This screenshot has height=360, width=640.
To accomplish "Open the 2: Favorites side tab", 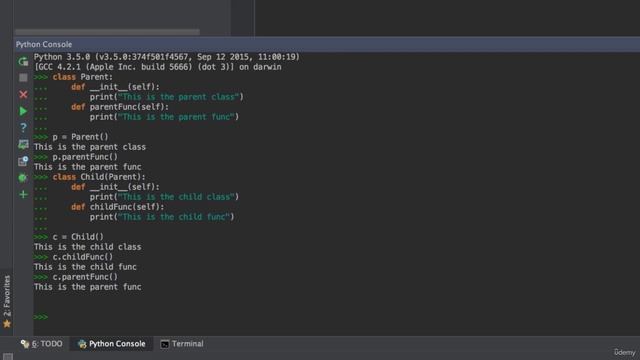I will point(7,296).
